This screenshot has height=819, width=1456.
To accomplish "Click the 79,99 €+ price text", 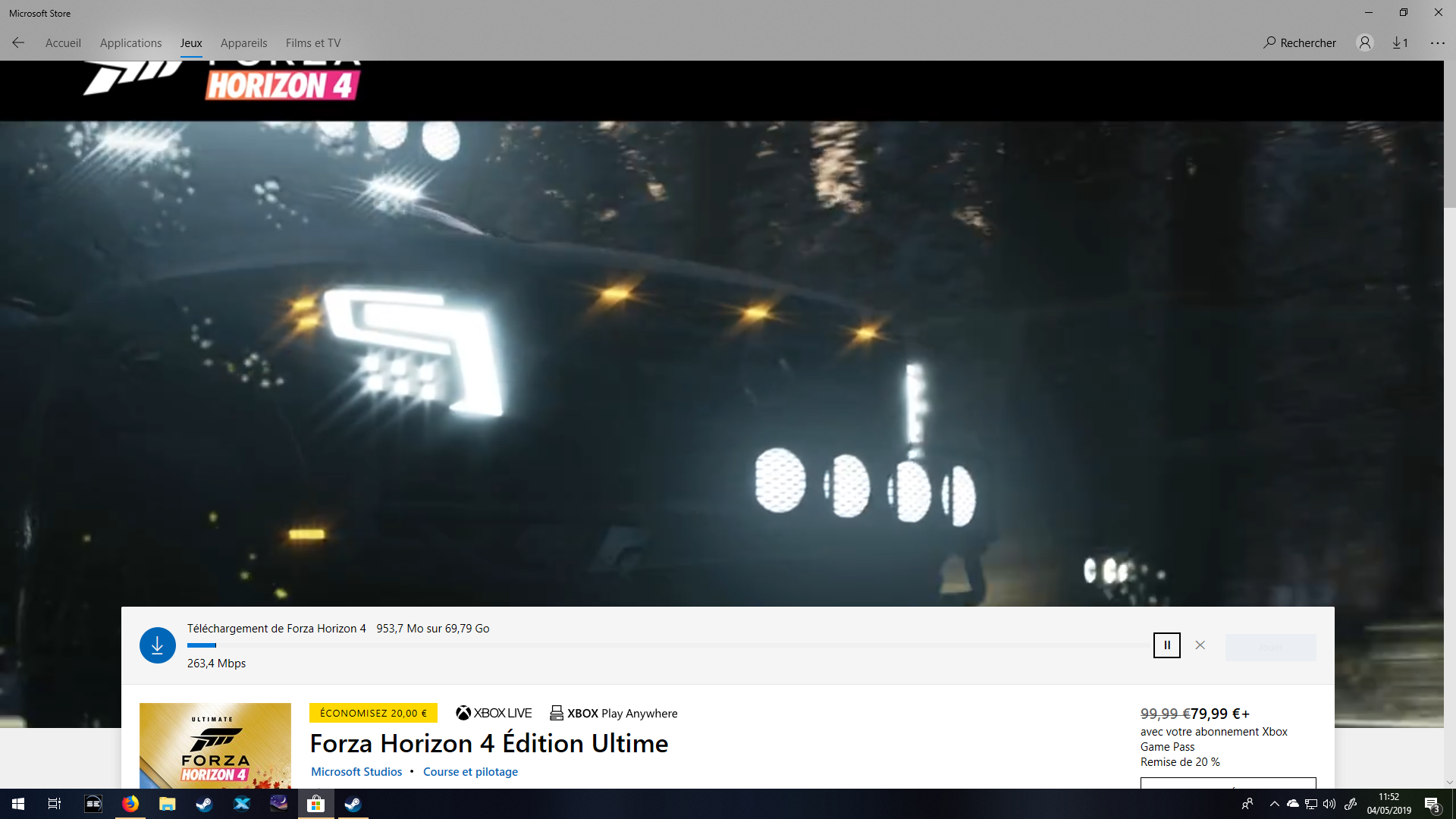I will coord(1220,714).
